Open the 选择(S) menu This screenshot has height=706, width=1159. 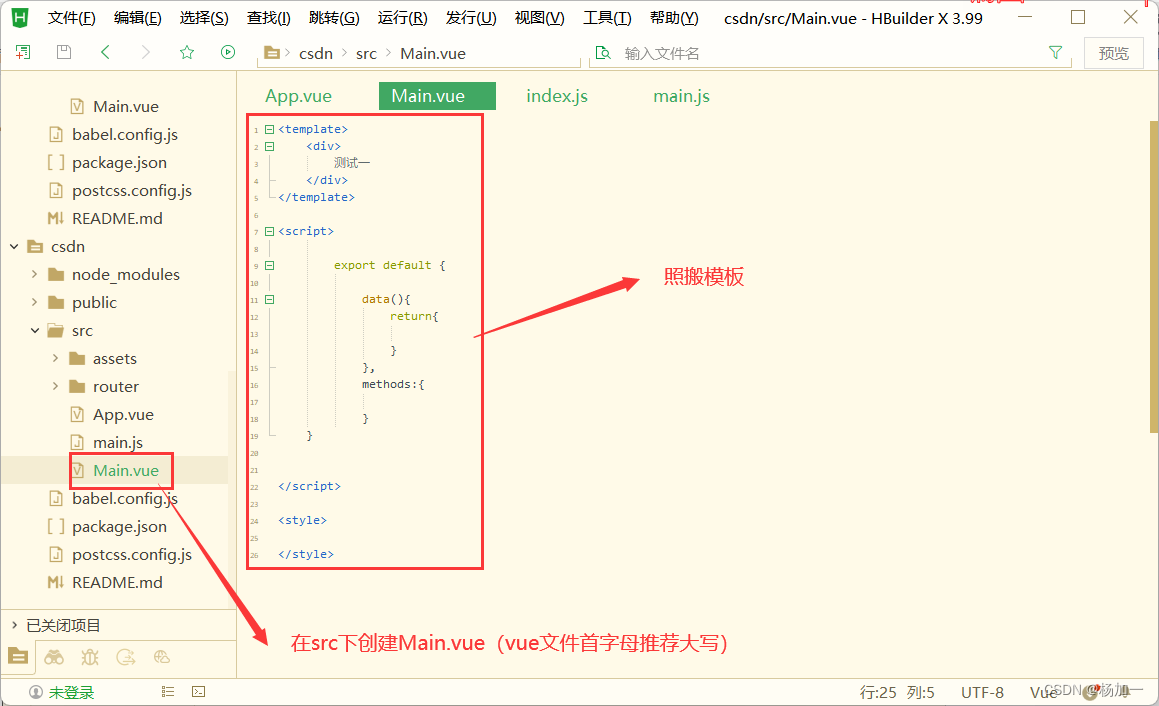coord(204,18)
